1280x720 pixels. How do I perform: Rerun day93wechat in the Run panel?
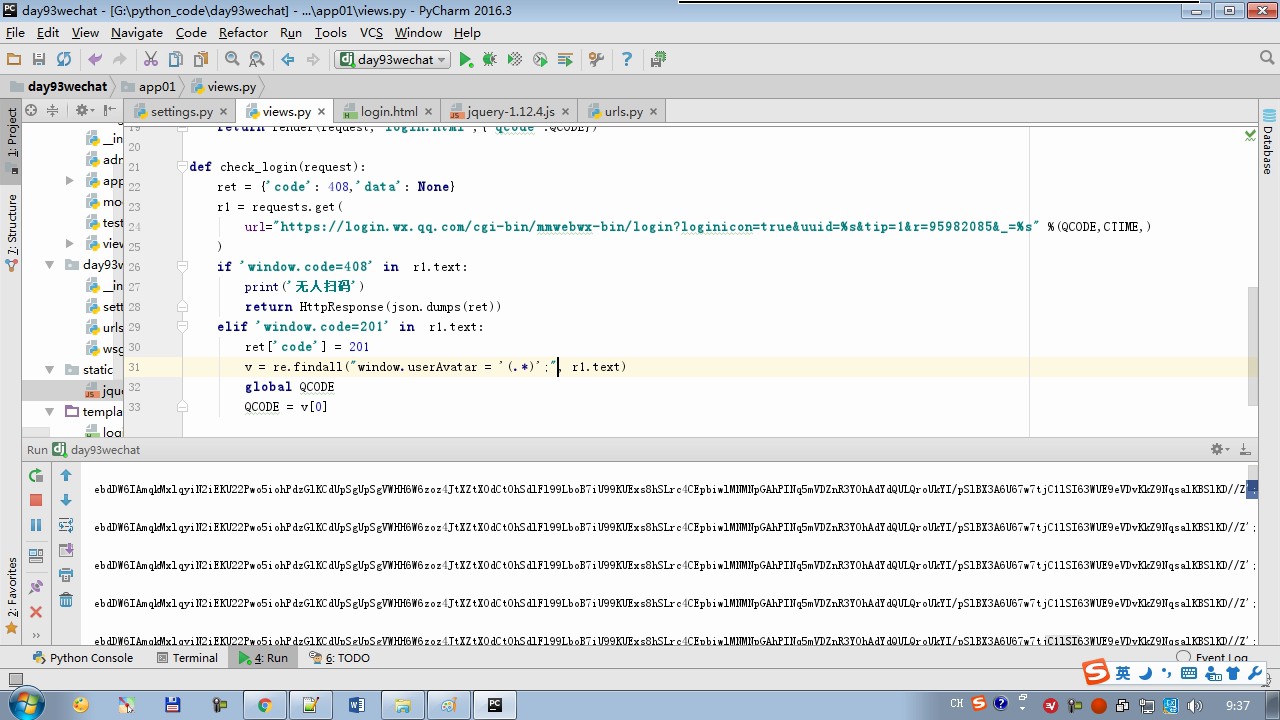coord(36,476)
